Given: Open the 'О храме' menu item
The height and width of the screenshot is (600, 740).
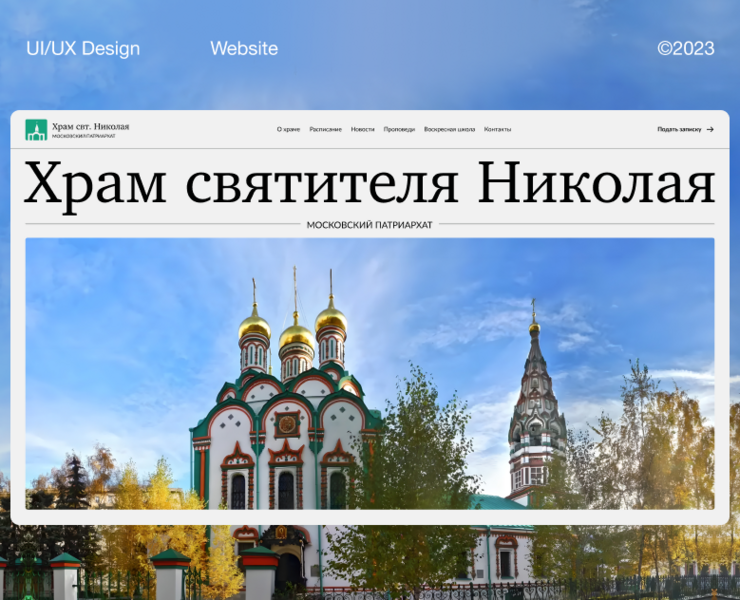Looking at the screenshot, I should click(288, 129).
